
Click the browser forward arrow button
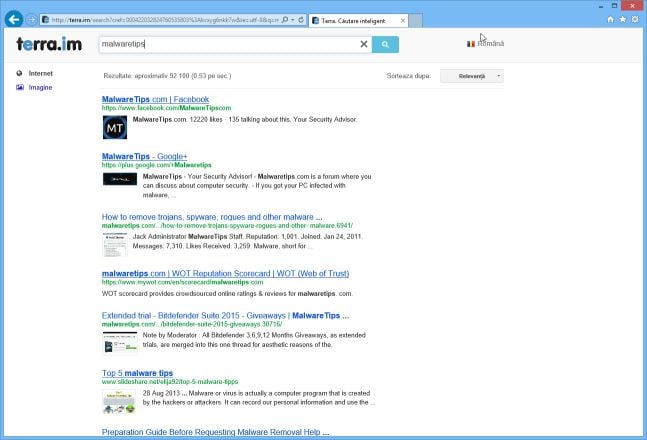pos(31,19)
